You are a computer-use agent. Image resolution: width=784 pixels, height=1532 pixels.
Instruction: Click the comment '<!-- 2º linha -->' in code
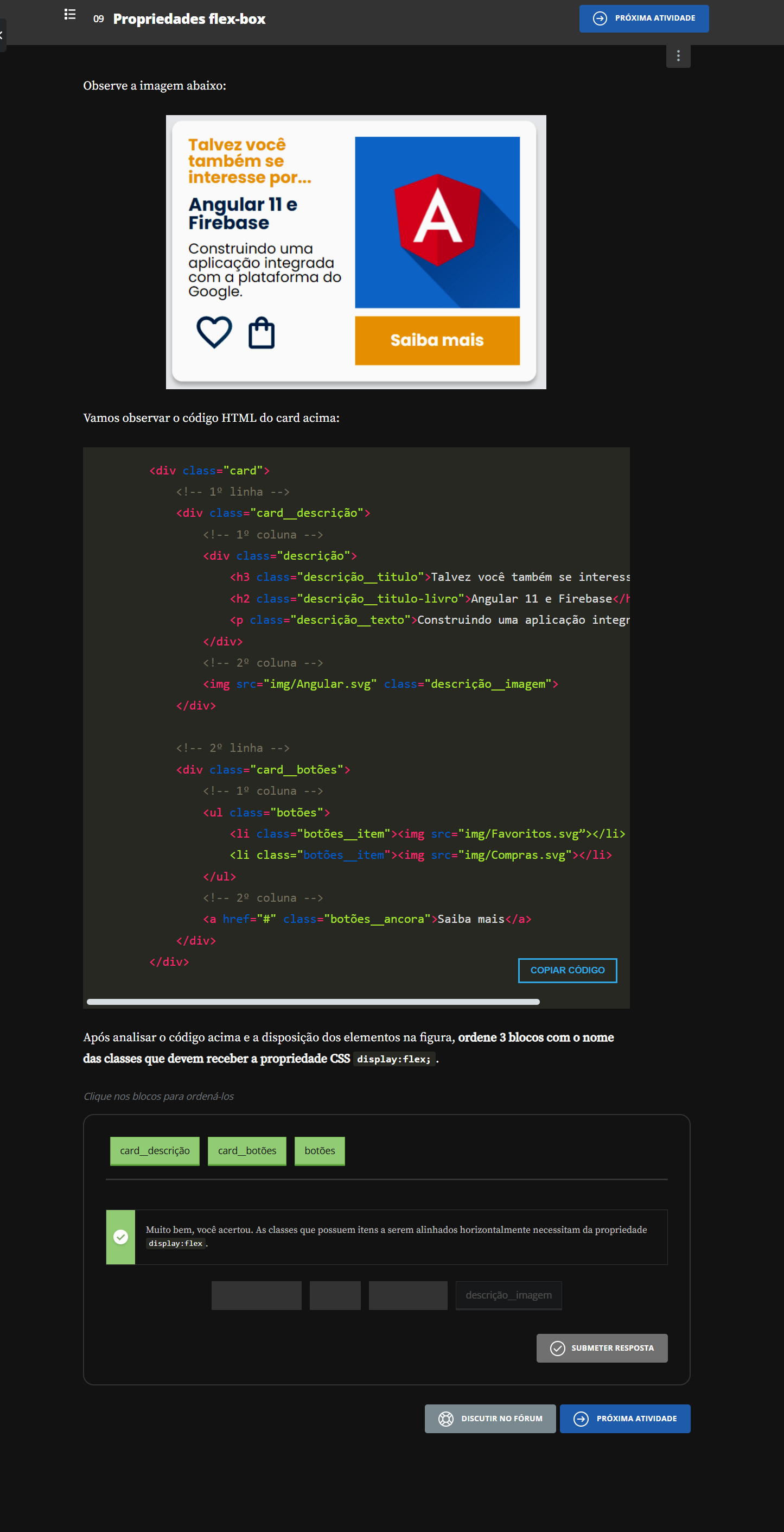pos(232,748)
